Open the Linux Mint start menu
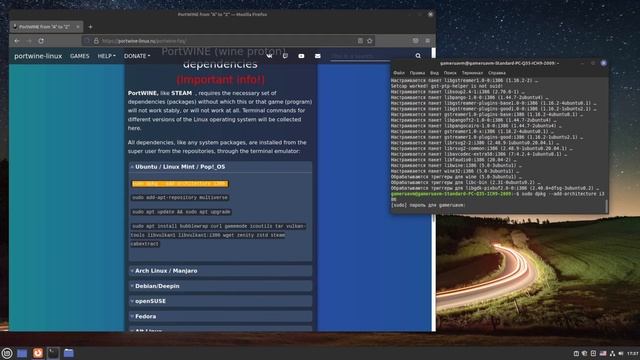The image size is (640, 360). [x=7, y=353]
